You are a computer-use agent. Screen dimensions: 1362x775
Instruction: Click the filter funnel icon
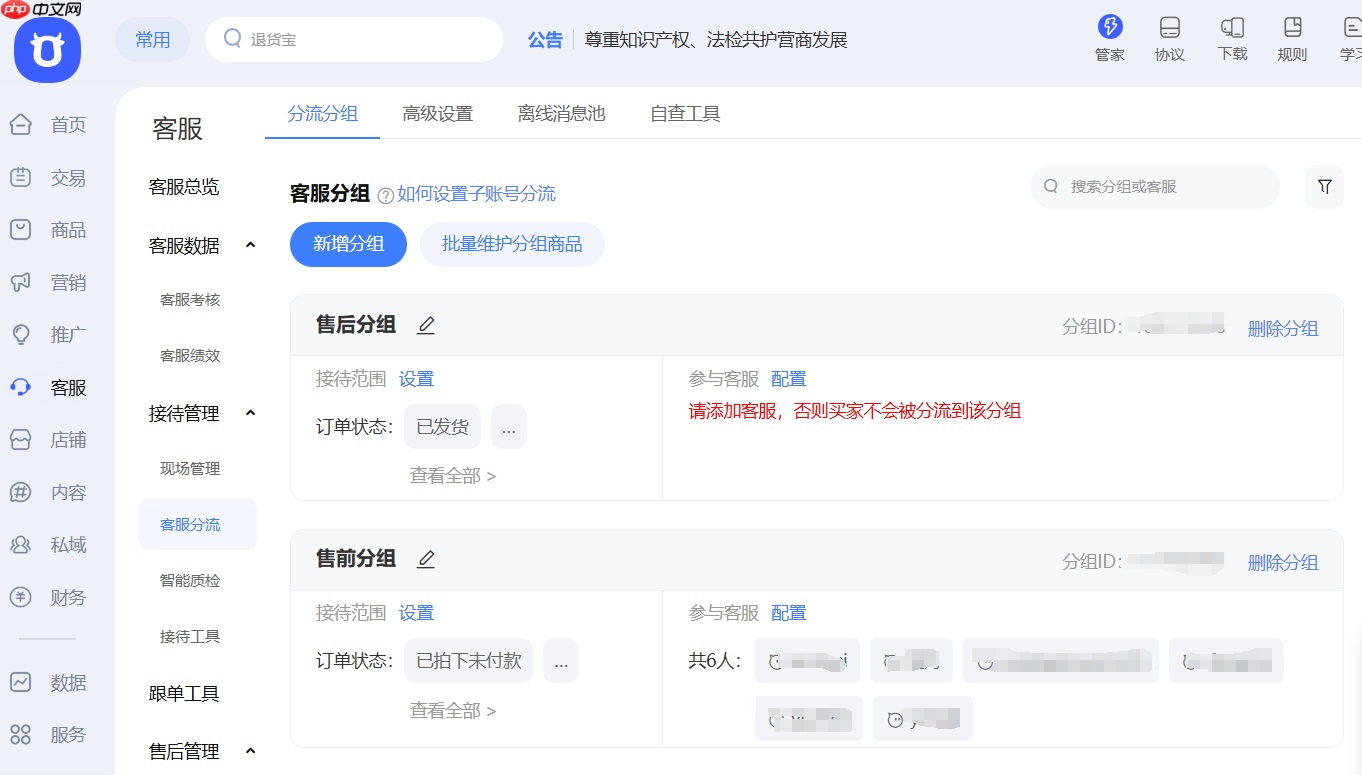pyautogui.click(x=1324, y=187)
